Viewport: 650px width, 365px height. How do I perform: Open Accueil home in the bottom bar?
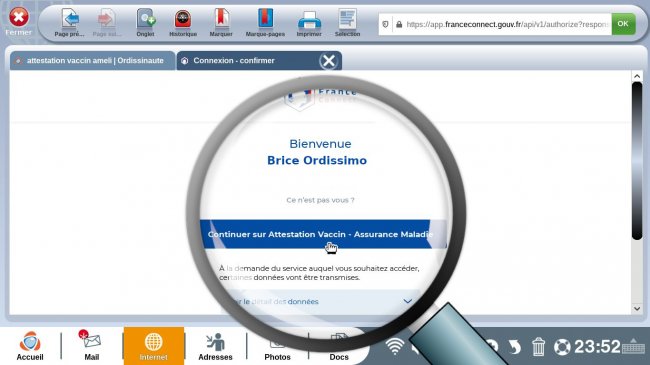click(30, 346)
